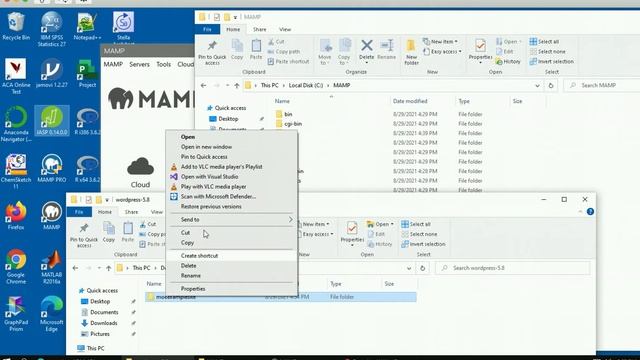The width and height of the screenshot is (640, 360).
Task: Click Pin to Quick access in MAMP ribbon
Action: click(x=212, y=52)
